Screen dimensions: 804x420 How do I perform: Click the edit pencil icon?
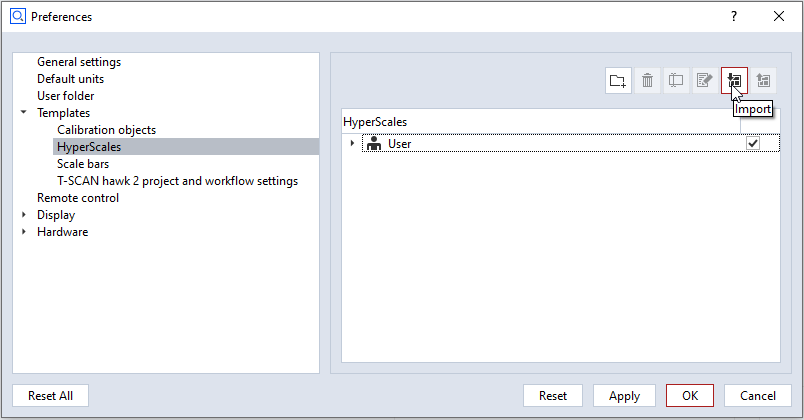pos(704,81)
